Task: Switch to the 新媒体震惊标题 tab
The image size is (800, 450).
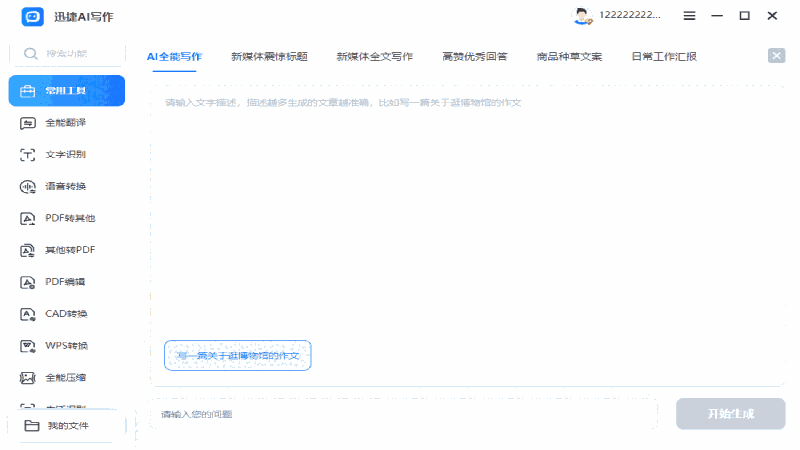Action: (x=269, y=57)
